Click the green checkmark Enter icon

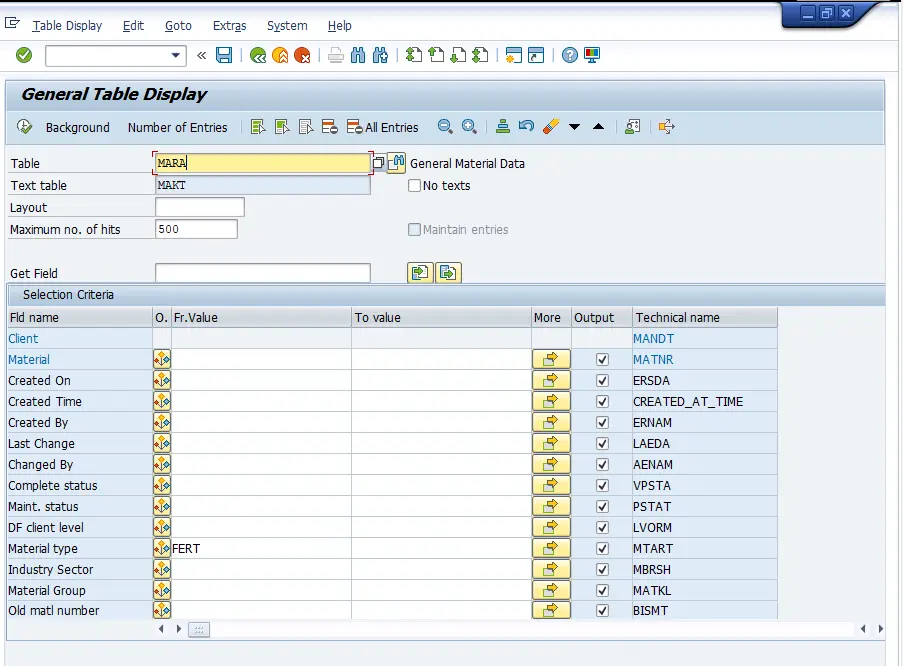click(24, 55)
